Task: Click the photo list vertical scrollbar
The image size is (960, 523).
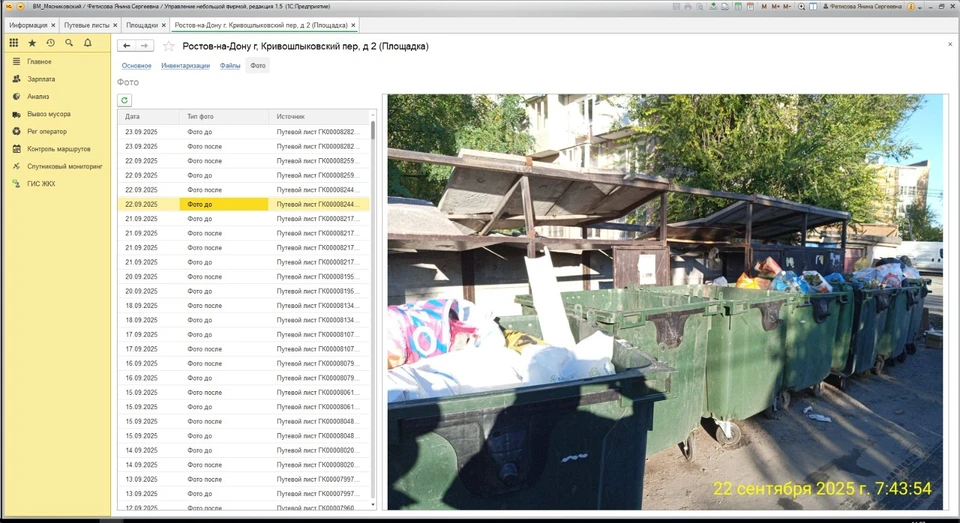Action: (373, 300)
